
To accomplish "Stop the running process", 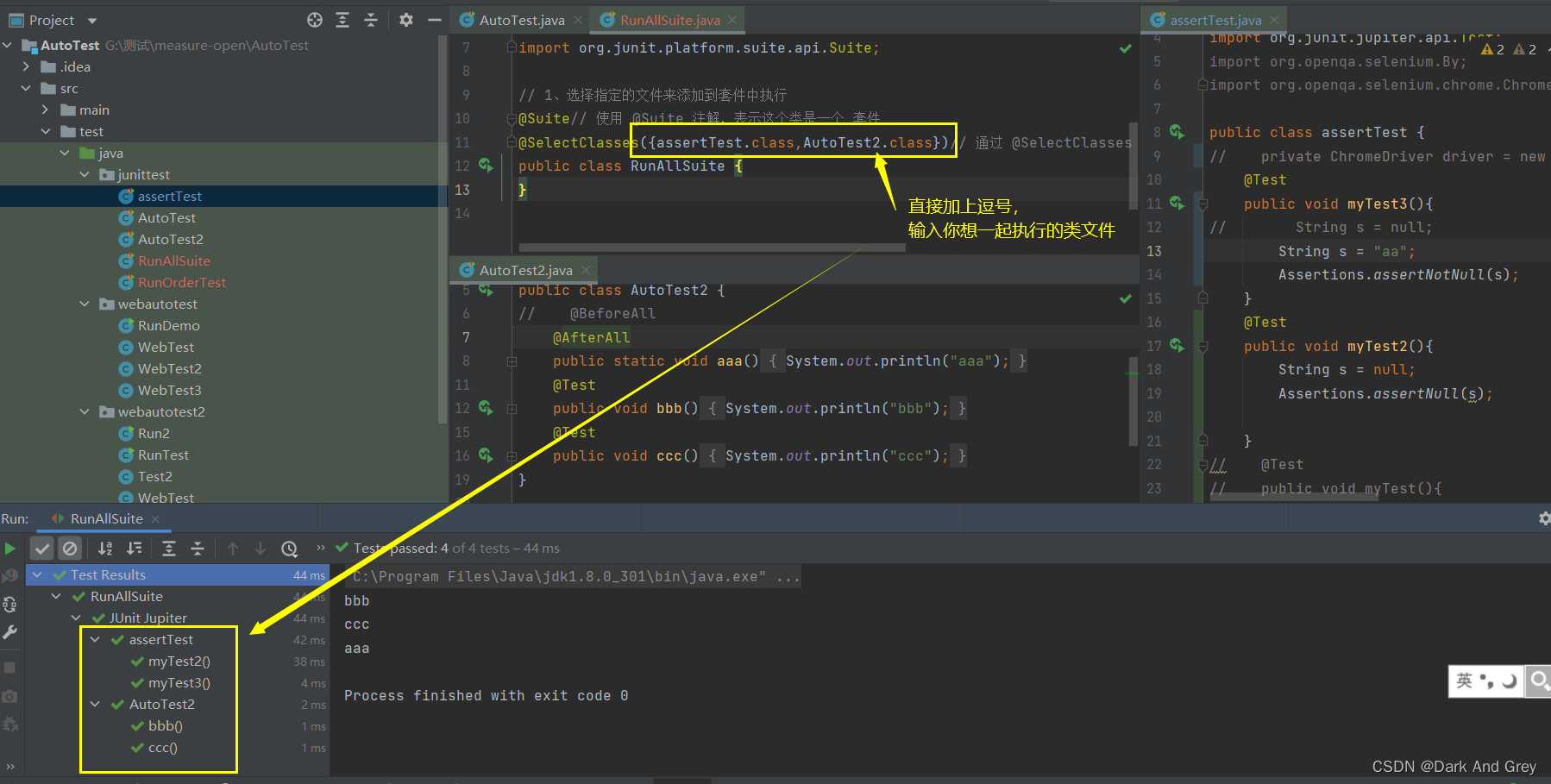I will (x=10, y=668).
